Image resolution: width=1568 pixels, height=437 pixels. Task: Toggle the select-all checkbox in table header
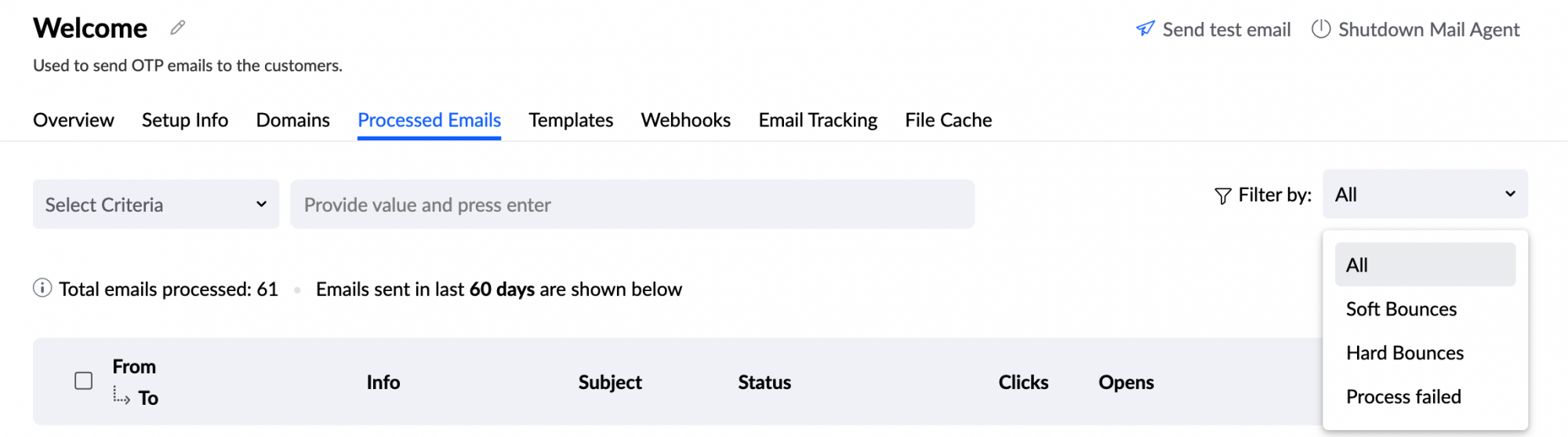[83, 381]
